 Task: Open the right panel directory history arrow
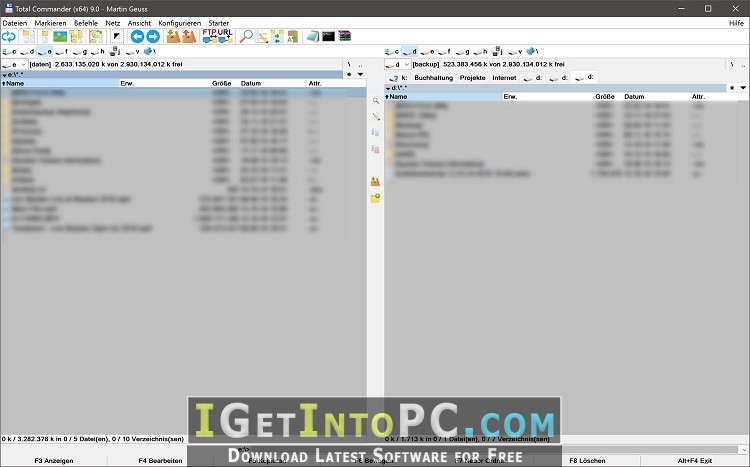pyautogui.click(x=743, y=88)
